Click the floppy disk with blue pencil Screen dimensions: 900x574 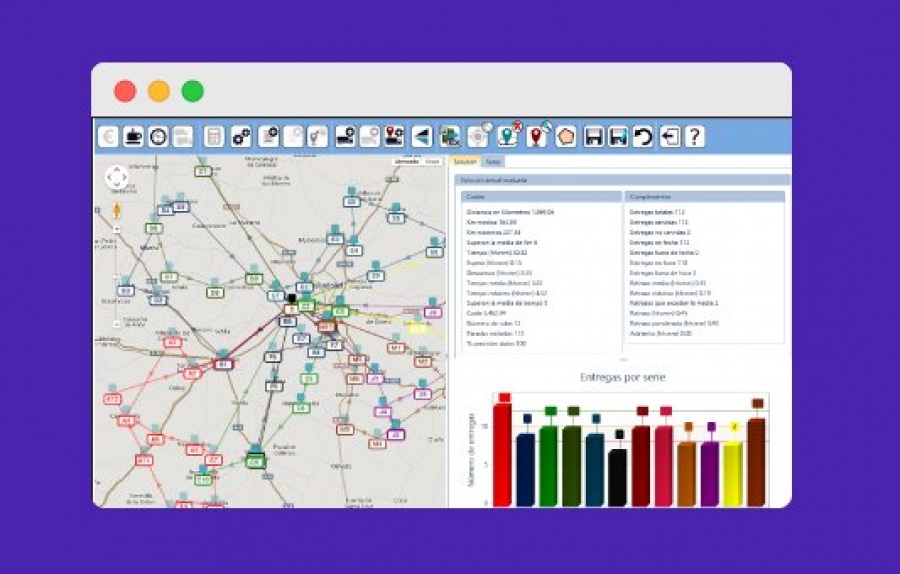click(618, 137)
